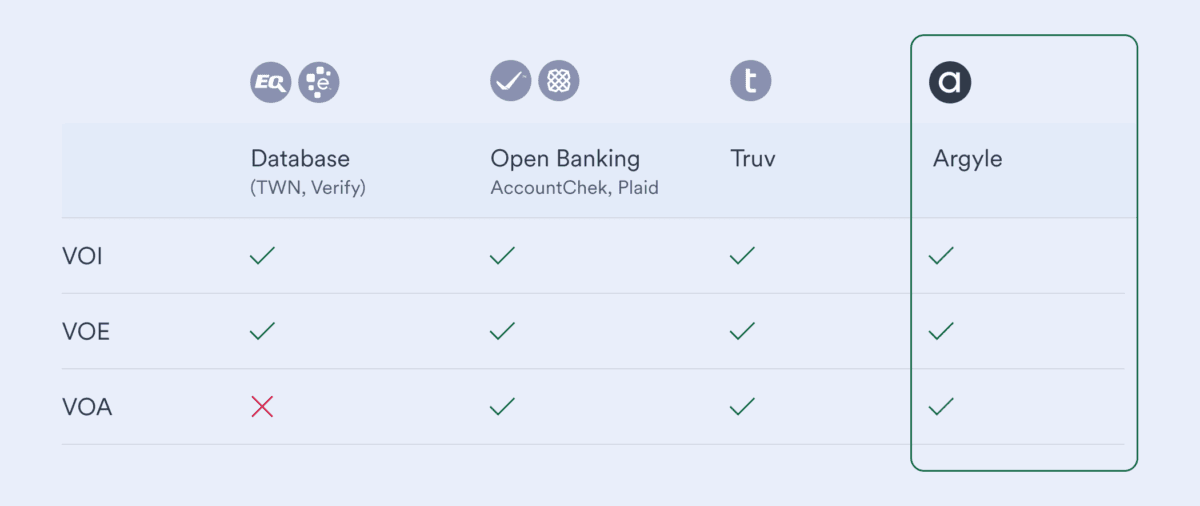The width and height of the screenshot is (1200, 506).
Task: Click the Database VOI checkmark
Action: pos(262,256)
